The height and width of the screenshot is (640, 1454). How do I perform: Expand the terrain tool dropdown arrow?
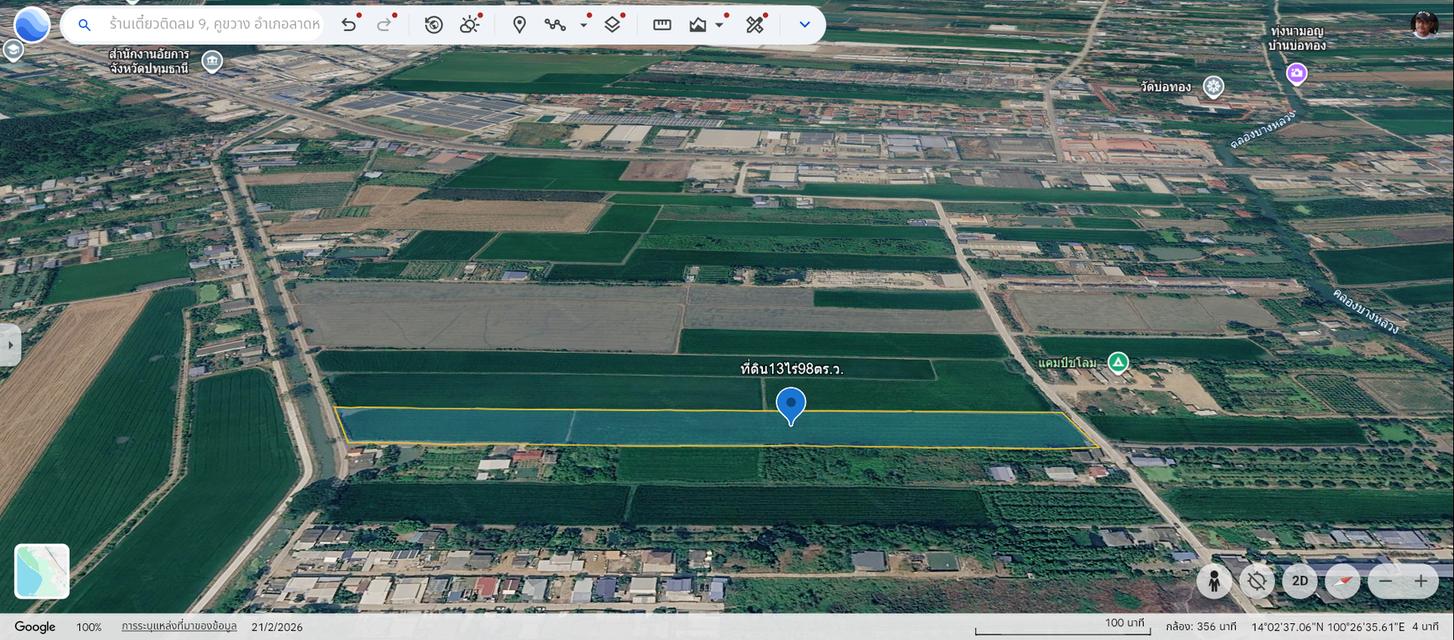click(719, 25)
